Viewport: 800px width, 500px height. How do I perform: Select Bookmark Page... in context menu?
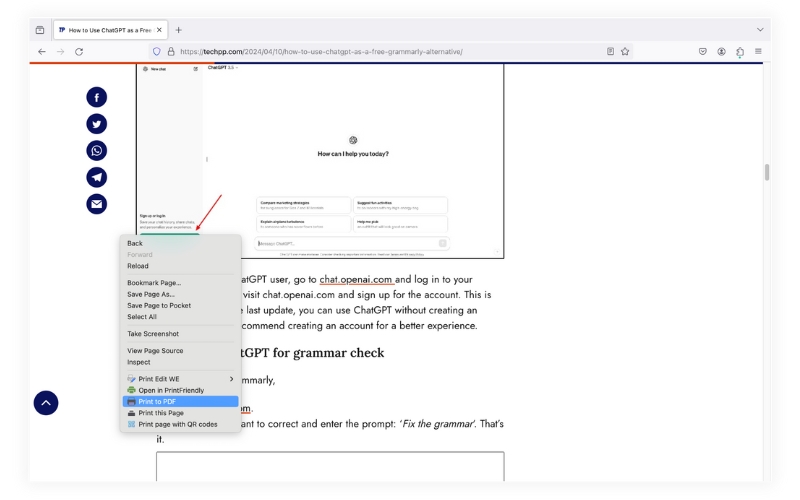point(180,283)
